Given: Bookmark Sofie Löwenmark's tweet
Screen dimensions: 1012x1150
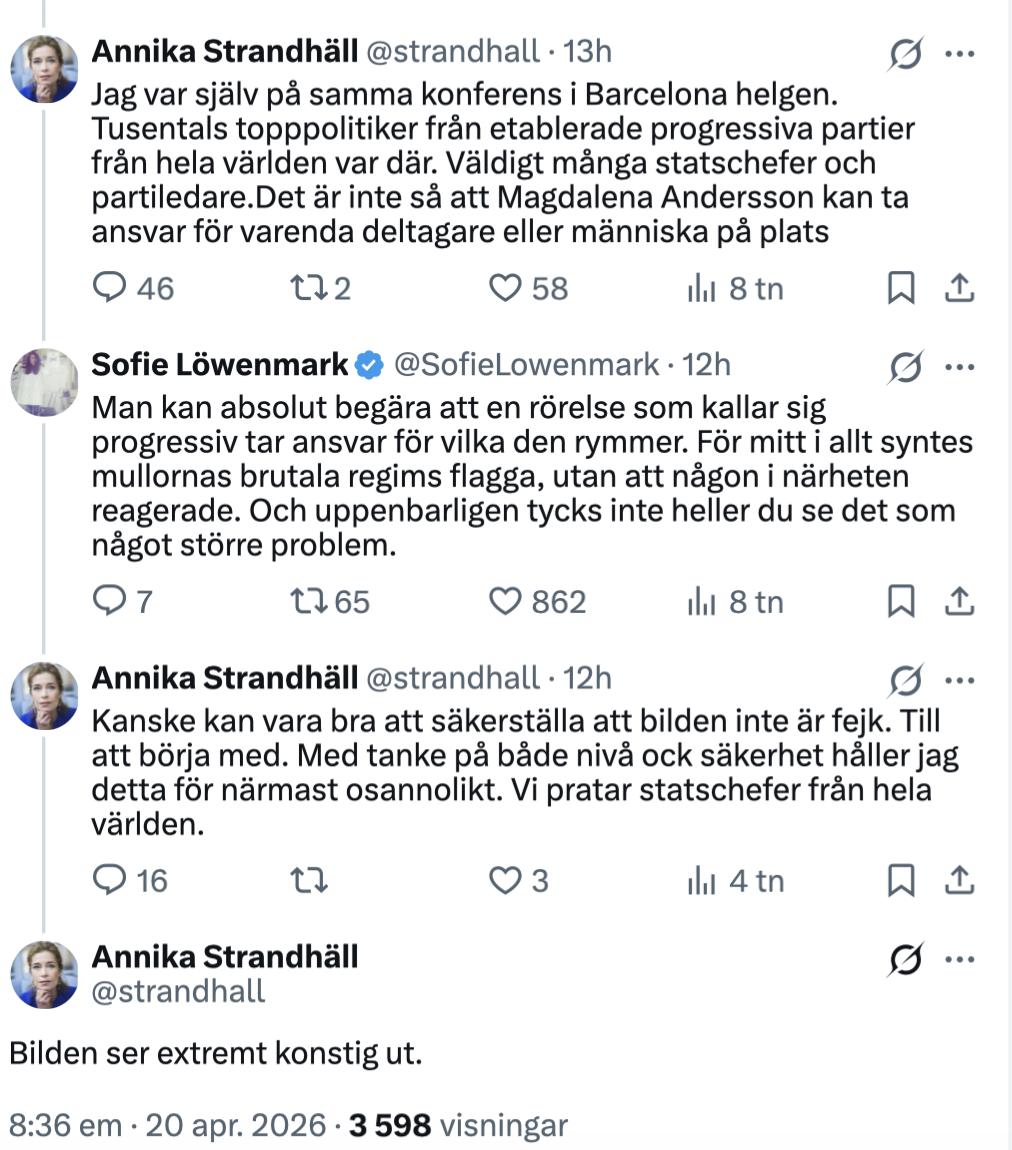Looking at the screenshot, I should 901,601.
